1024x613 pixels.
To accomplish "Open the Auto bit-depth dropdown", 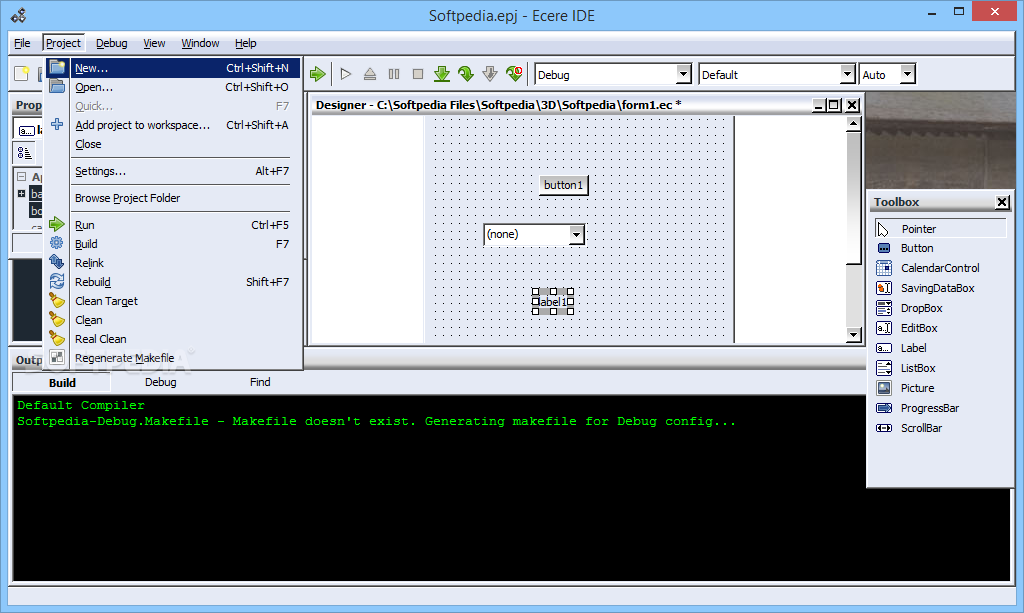I will tap(907, 74).
